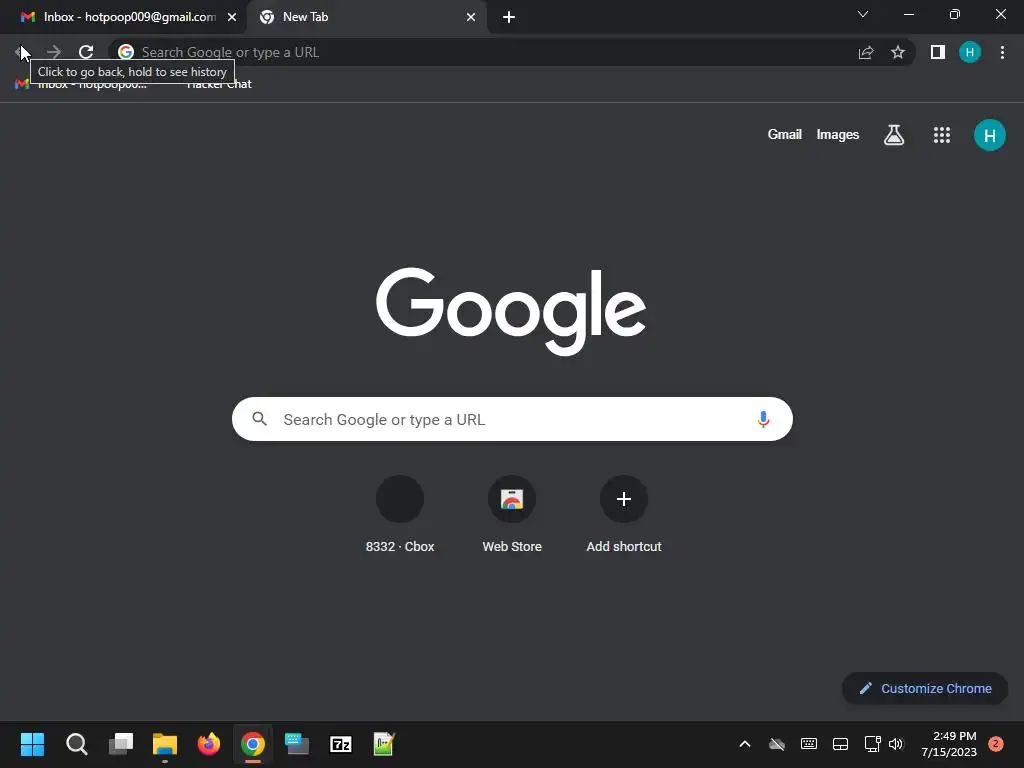Close the Inbox Gmail tab
1024x768 pixels.
[x=232, y=17]
